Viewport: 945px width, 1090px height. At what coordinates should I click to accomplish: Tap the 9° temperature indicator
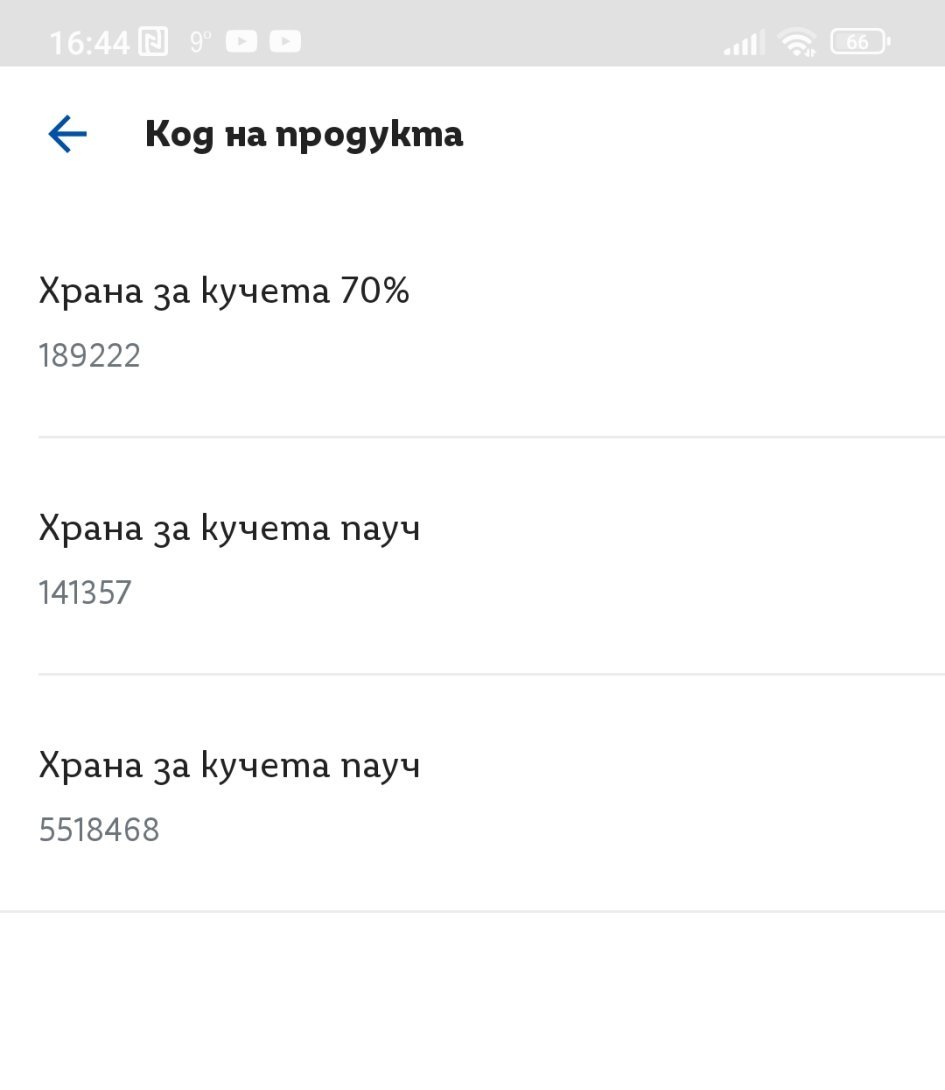click(201, 42)
